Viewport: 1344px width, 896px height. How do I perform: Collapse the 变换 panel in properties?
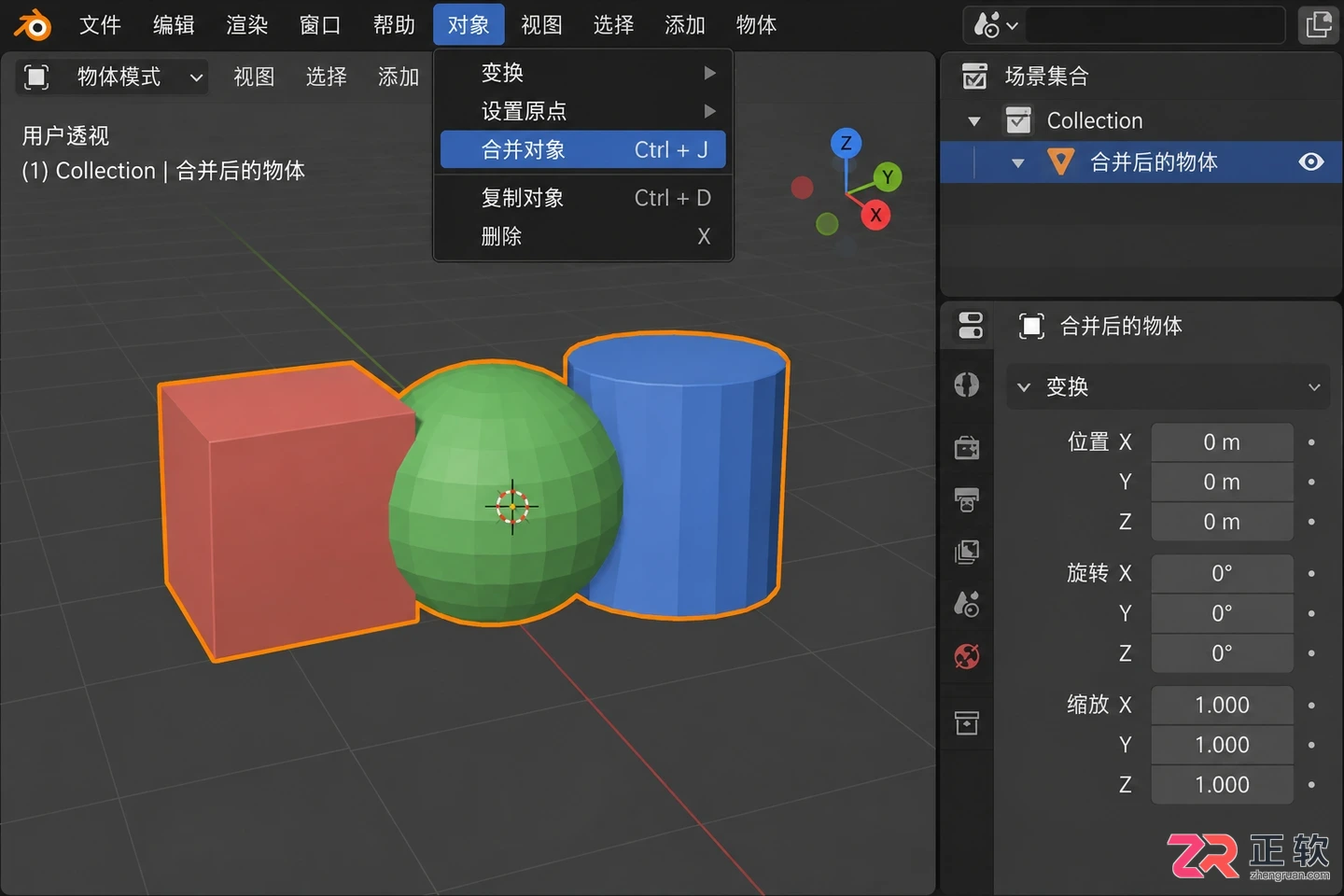(x=1024, y=386)
